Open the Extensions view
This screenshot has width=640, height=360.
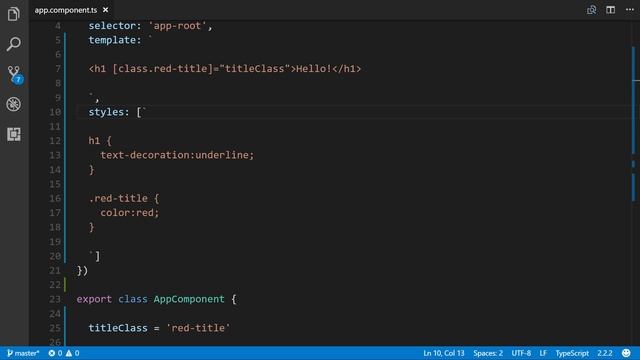pyautogui.click(x=13, y=134)
